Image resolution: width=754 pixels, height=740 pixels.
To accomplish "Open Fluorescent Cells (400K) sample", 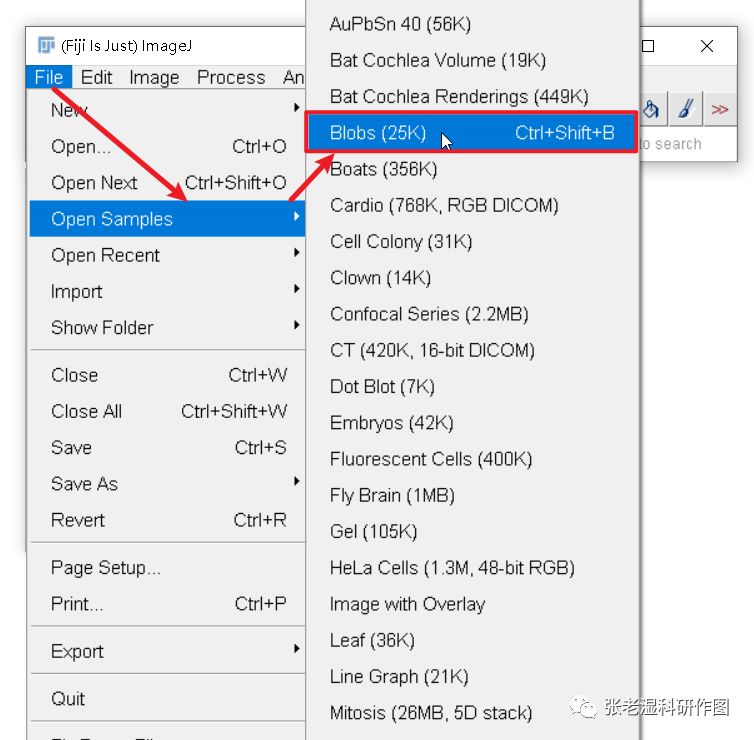I will 472,459.
